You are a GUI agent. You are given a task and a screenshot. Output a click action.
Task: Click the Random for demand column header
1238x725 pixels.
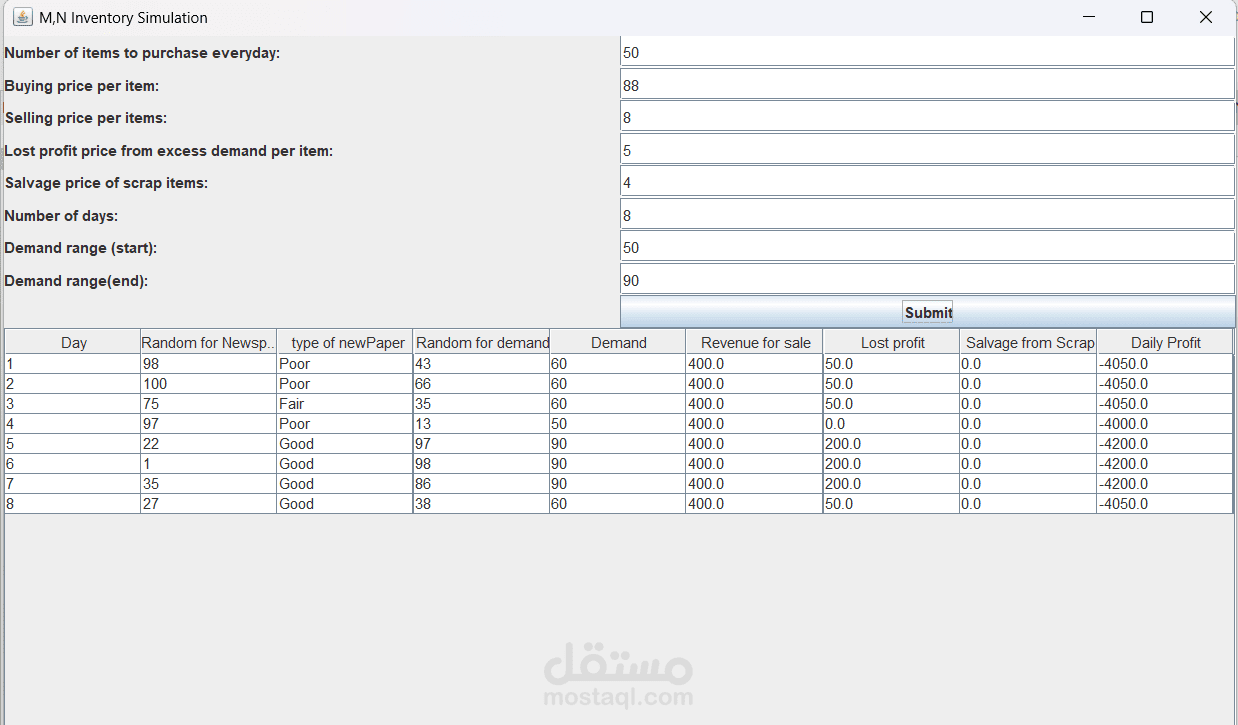tap(482, 342)
